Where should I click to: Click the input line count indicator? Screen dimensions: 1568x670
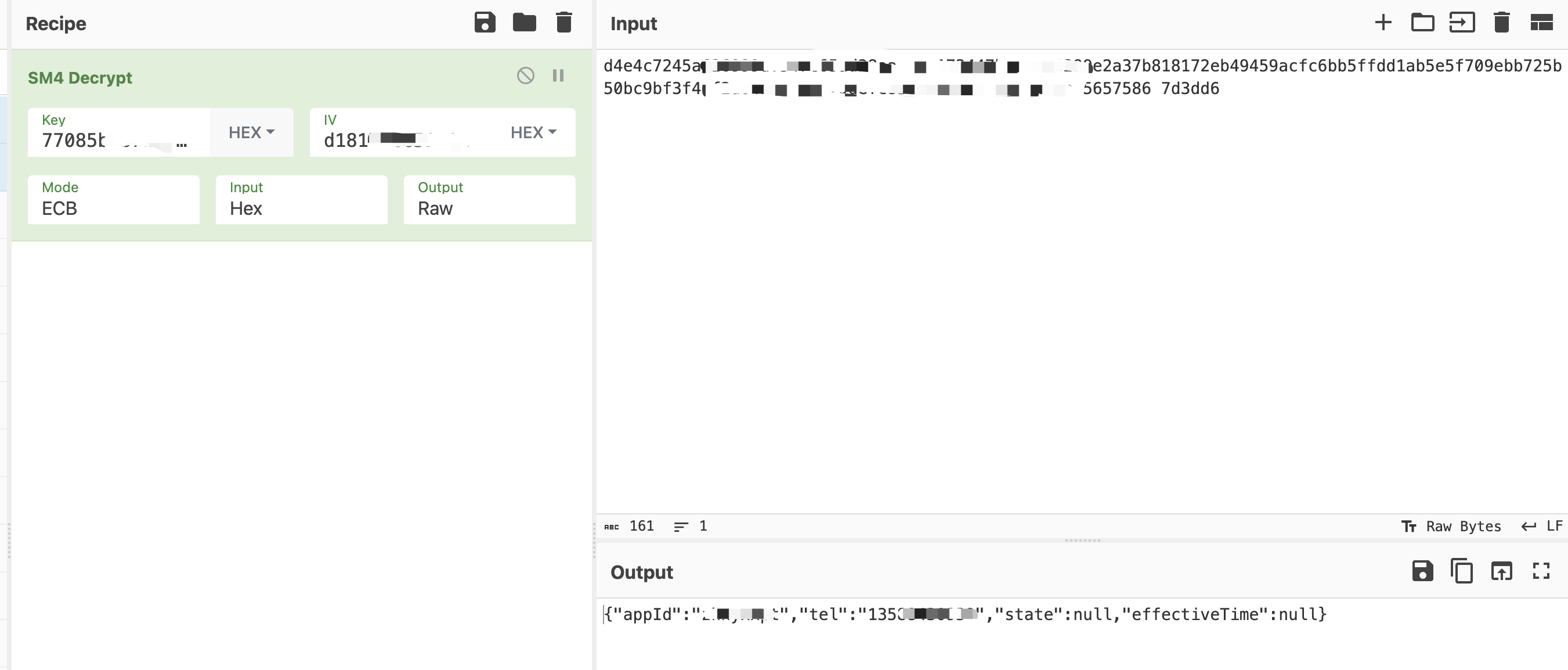[691, 525]
